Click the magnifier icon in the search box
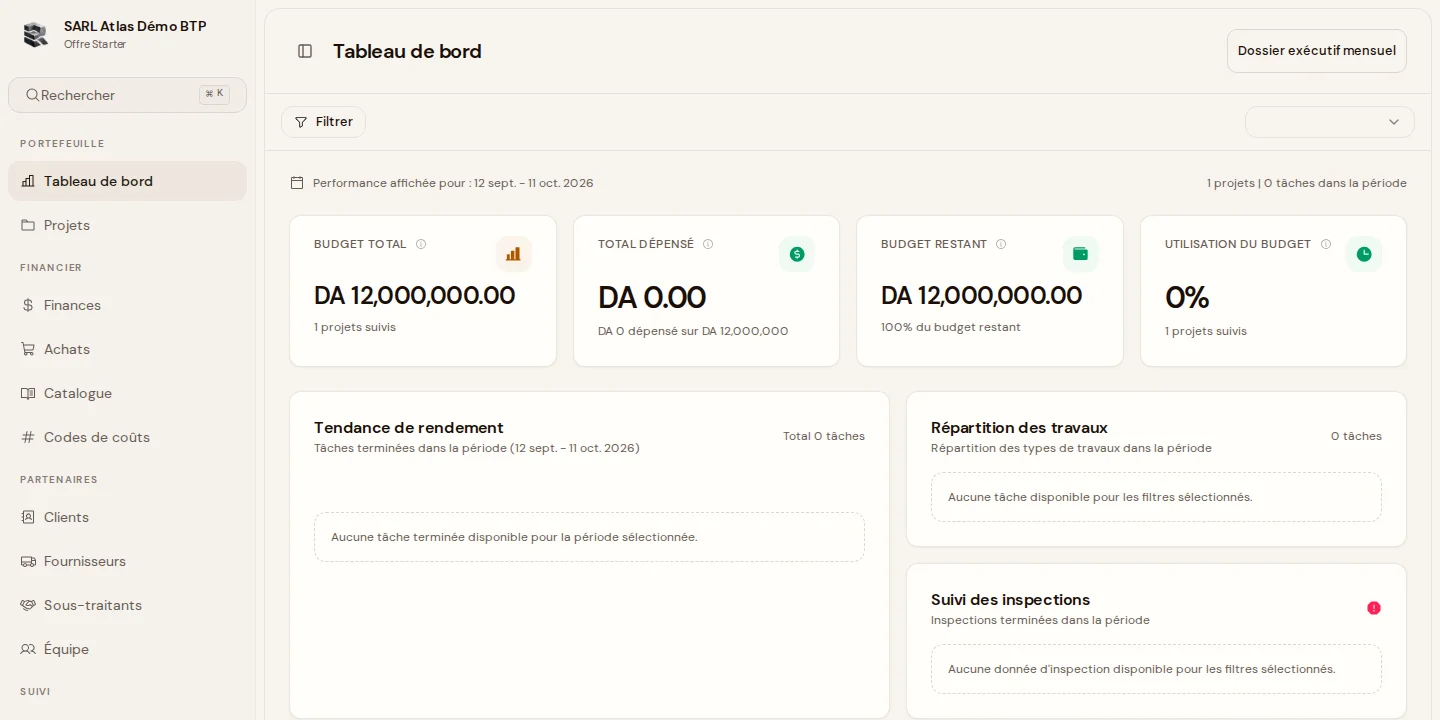The width and height of the screenshot is (1440, 720). click(x=33, y=95)
